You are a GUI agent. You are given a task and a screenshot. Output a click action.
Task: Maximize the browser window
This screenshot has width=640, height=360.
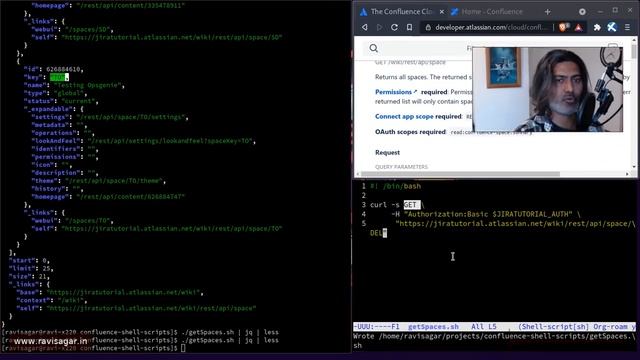615,11
